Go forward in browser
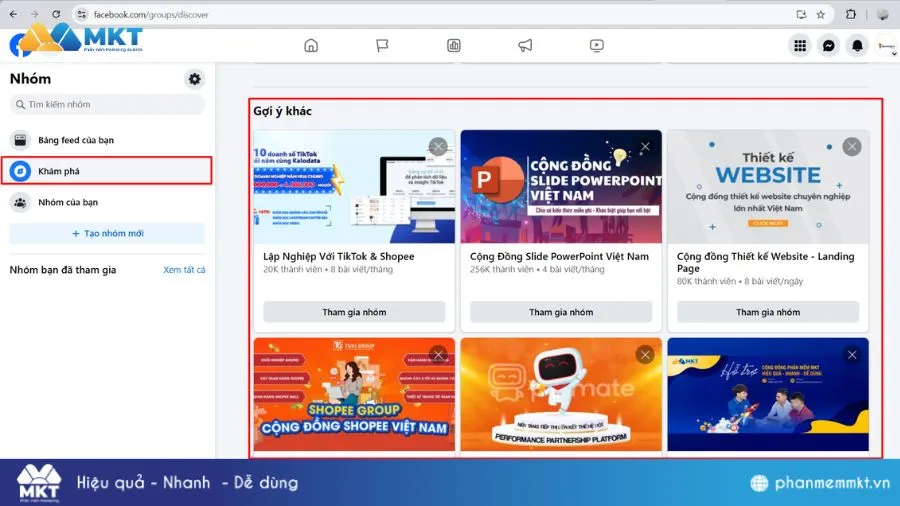 tap(34, 14)
